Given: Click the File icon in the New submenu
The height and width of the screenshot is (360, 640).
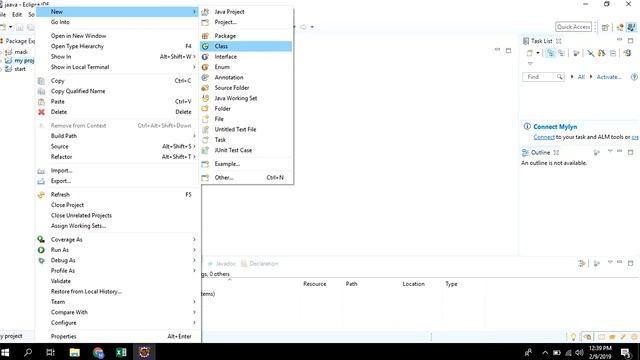Looking at the screenshot, I should tap(205, 119).
